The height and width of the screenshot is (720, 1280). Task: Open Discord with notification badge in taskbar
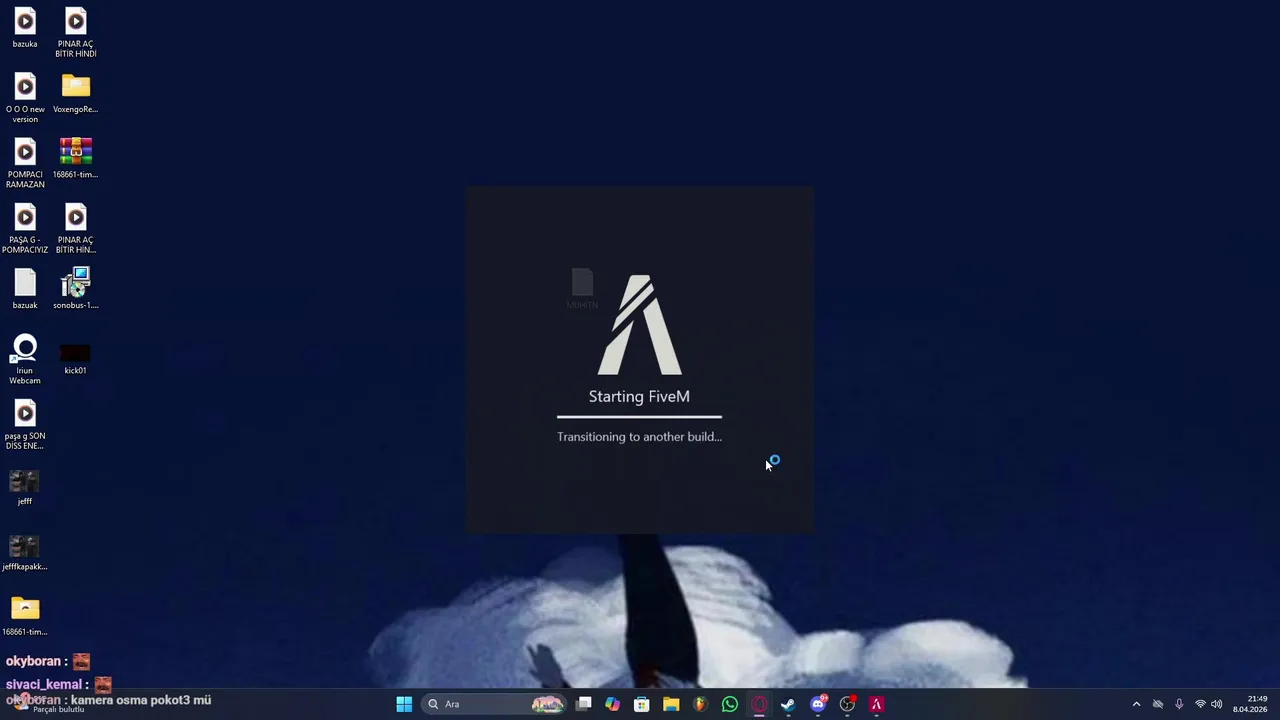[x=818, y=704]
